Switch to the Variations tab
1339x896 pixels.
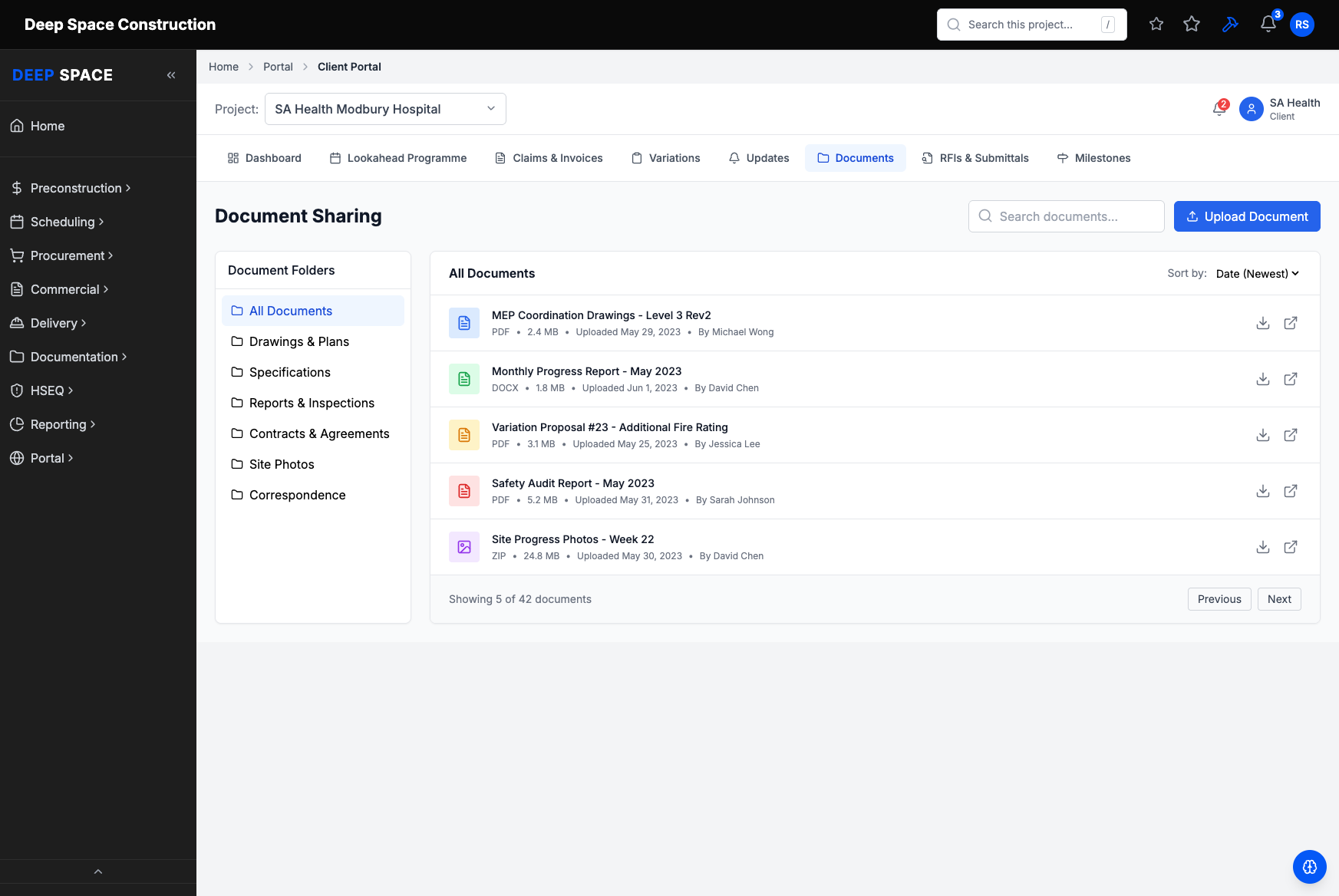coord(665,158)
